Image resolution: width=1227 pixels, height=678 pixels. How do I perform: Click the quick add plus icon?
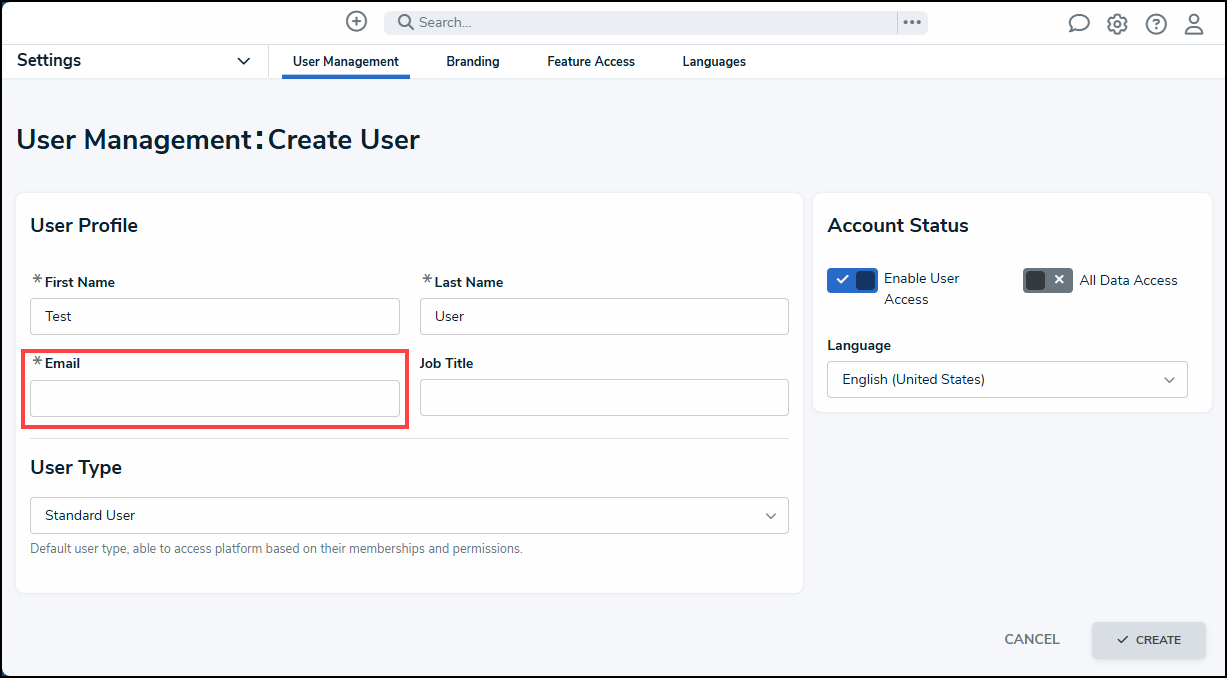[x=356, y=22]
